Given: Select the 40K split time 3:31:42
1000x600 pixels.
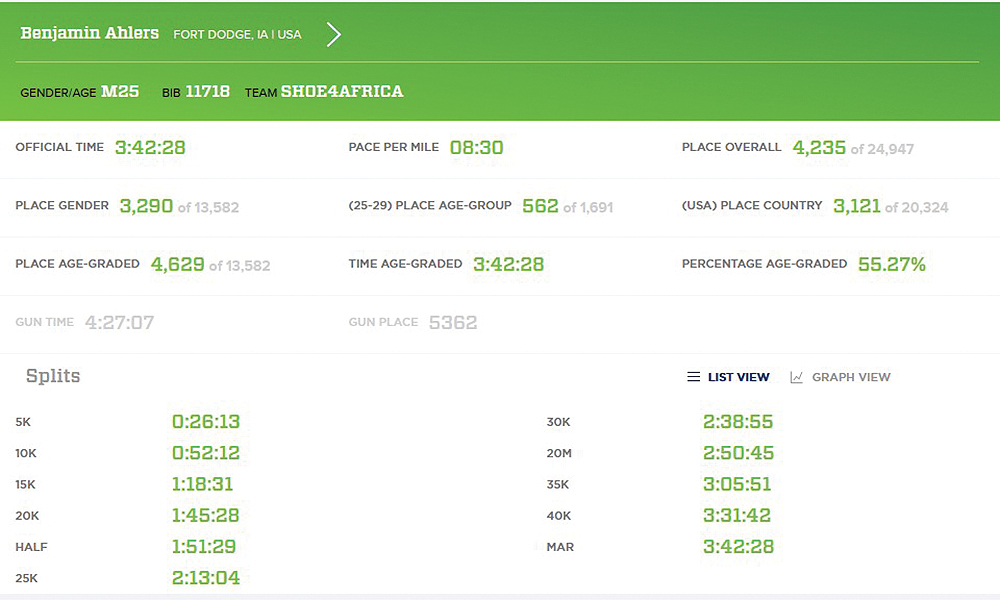Looking at the screenshot, I should pyautogui.click(x=738, y=516).
